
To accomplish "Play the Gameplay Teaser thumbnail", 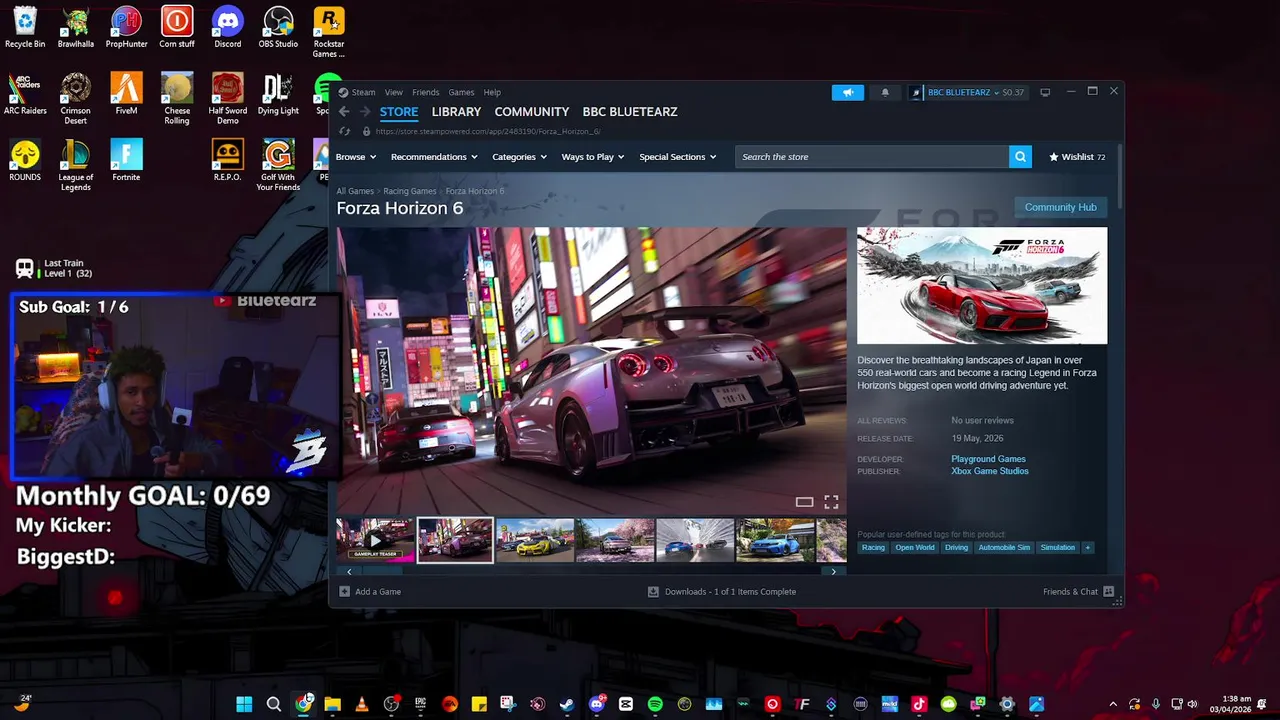I will click(x=375, y=540).
